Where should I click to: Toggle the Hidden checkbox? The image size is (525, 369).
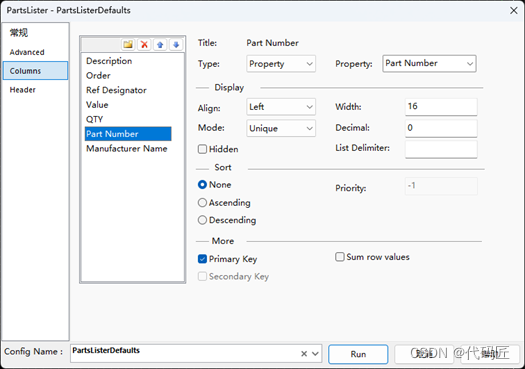tap(202, 149)
